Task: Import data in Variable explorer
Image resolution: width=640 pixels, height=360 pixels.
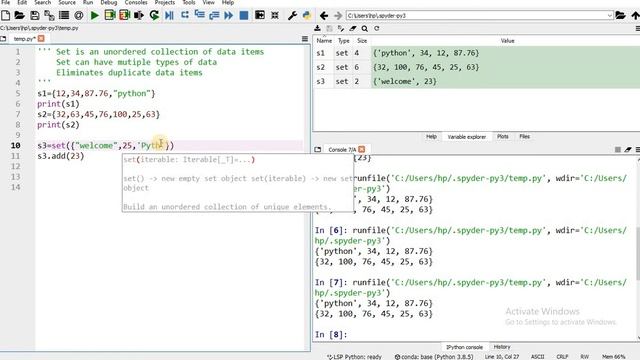Action: (x=318, y=28)
